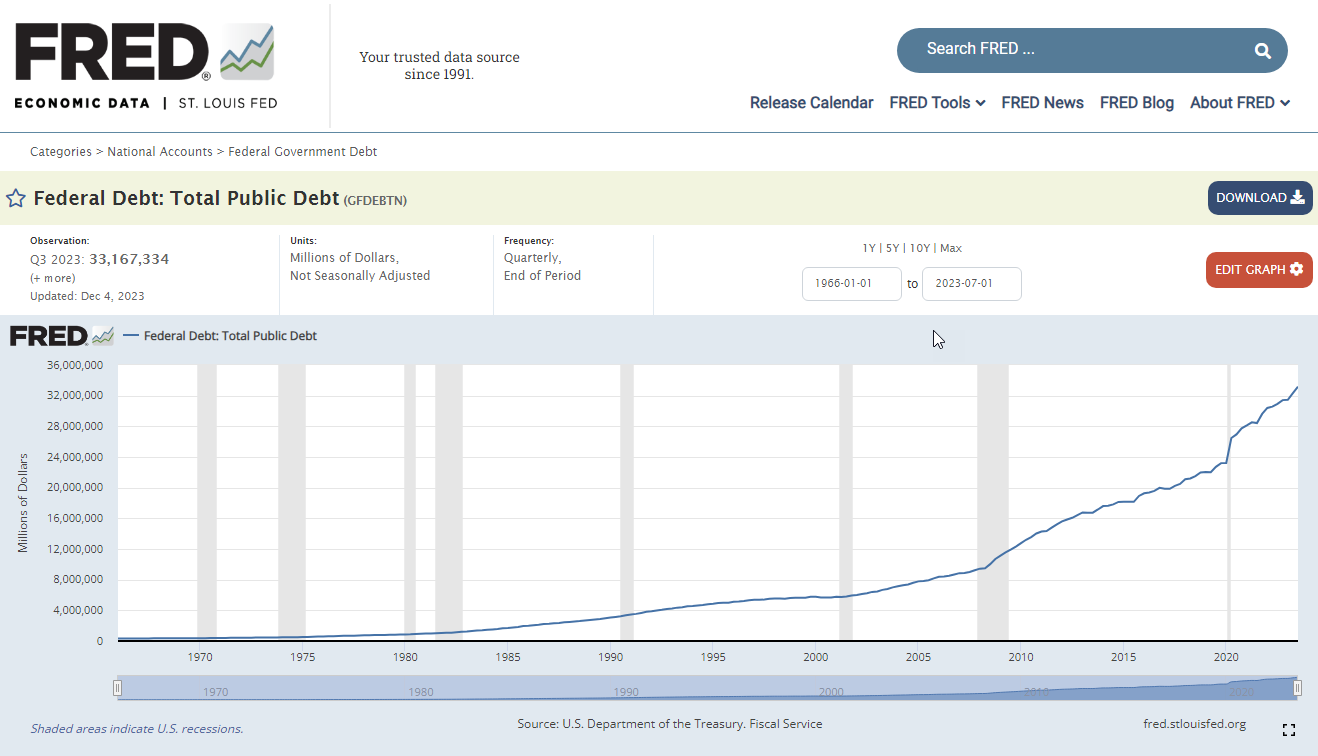Select the Max date range
This screenshot has width=1318, height=756.
coord(951,248)
